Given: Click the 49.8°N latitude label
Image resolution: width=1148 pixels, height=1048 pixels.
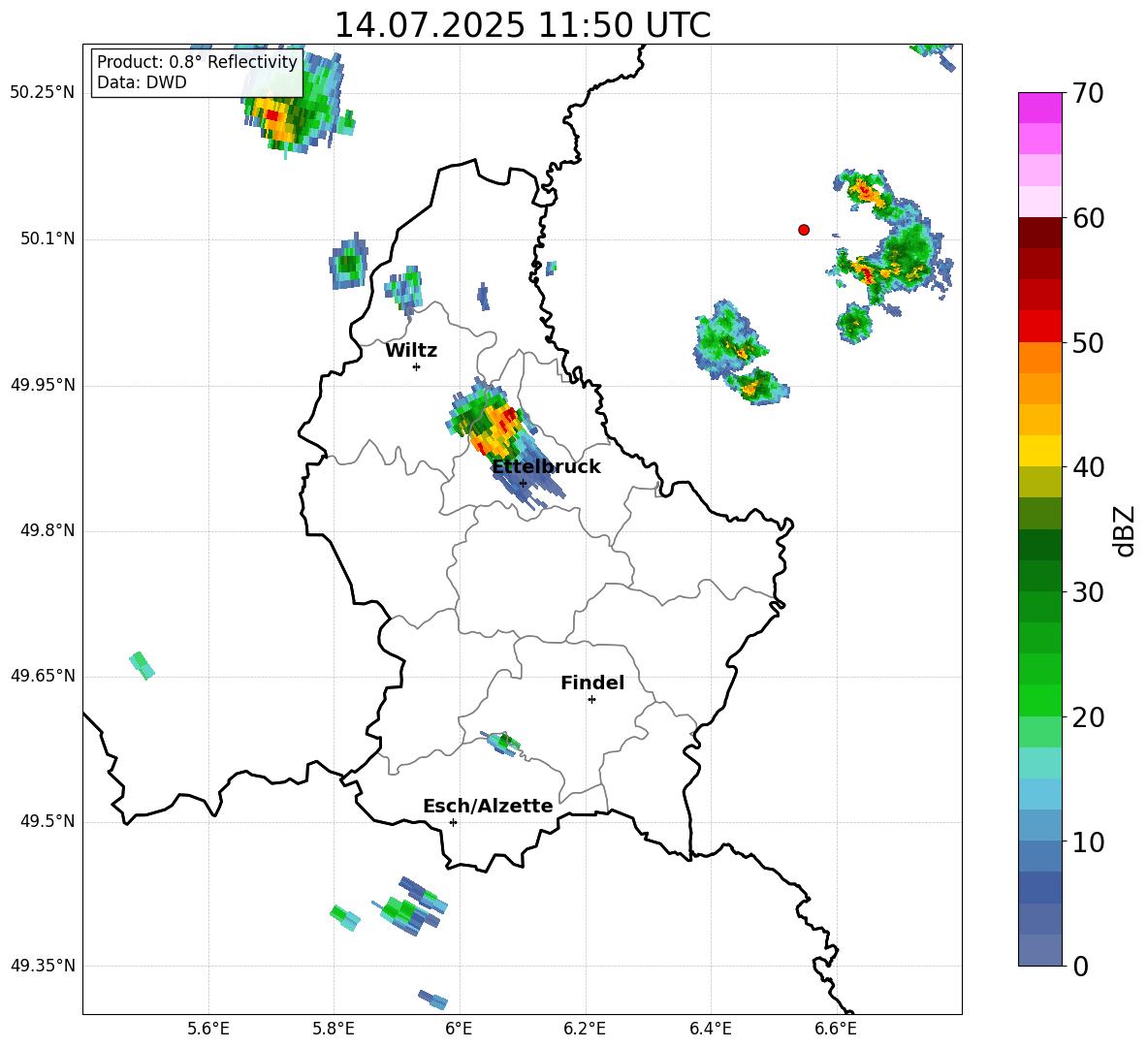Looking at the screenshot, I should pos(48,530).
